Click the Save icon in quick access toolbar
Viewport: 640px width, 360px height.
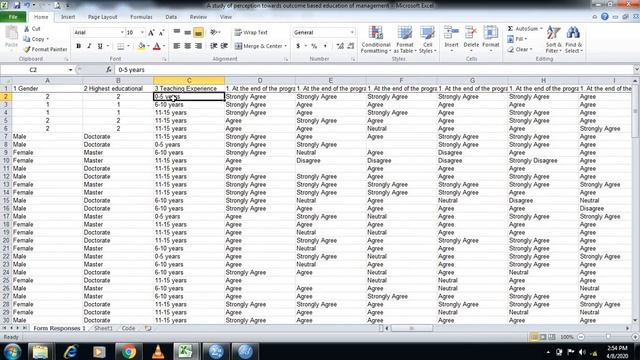tap(17, 5)
